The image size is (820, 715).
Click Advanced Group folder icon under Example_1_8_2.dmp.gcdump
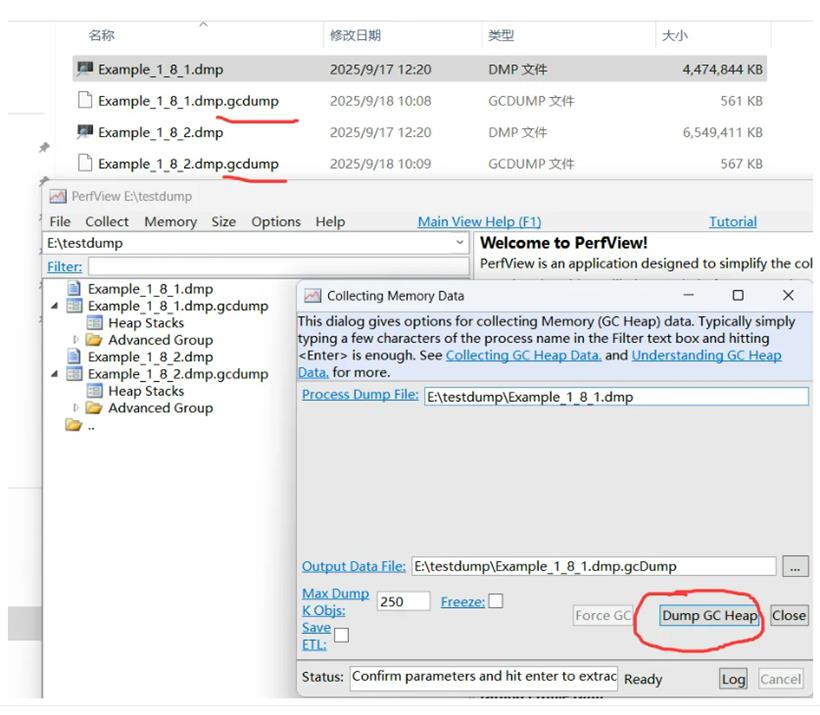pyautogui.click(x=94, y=407)
